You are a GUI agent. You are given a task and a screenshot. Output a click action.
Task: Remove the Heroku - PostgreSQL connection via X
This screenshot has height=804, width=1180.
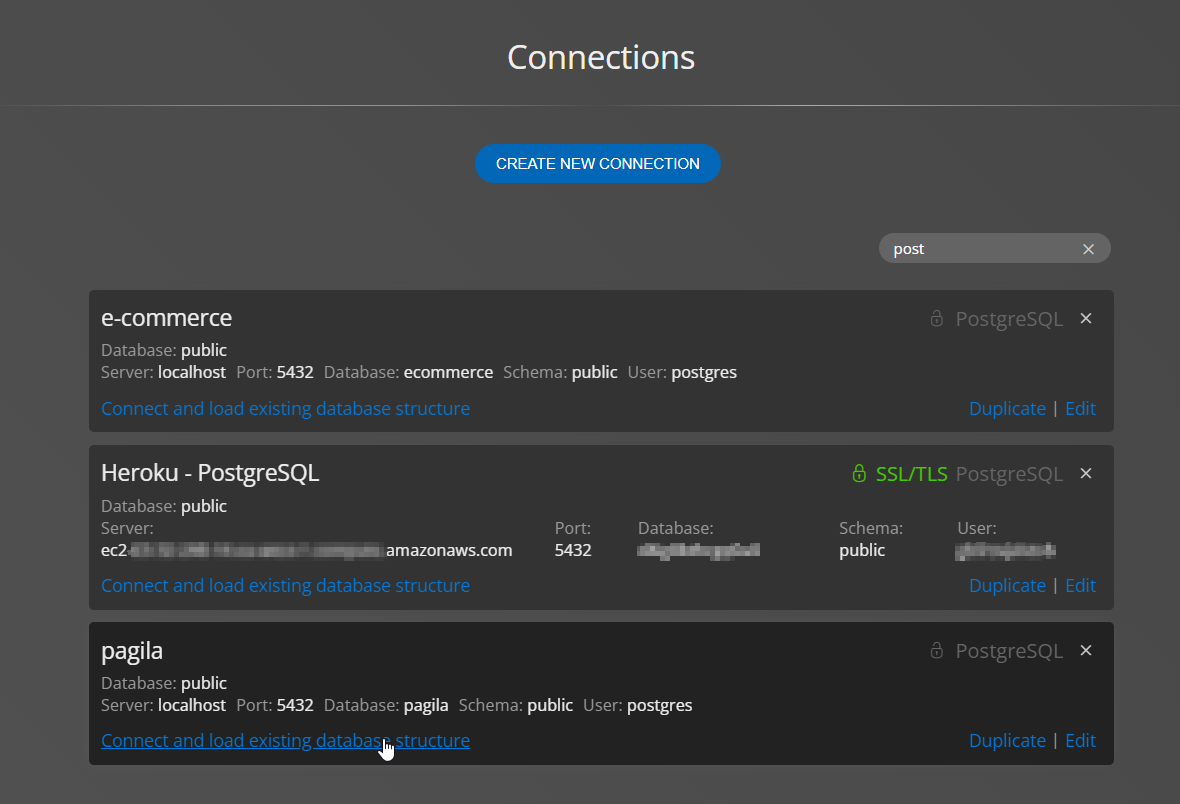click(x=1086, y=473)
